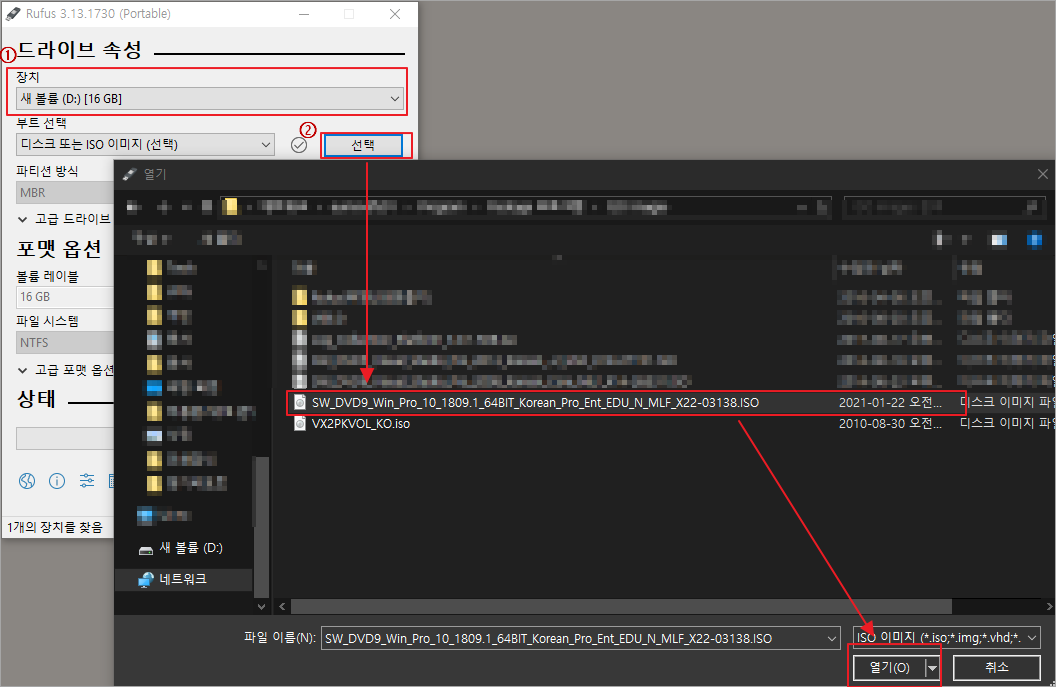The width and height of the screenshot is (1056, 687).
Task: Open the ISO 이미지 file type dropdown
Action: (x=946, y=637)
